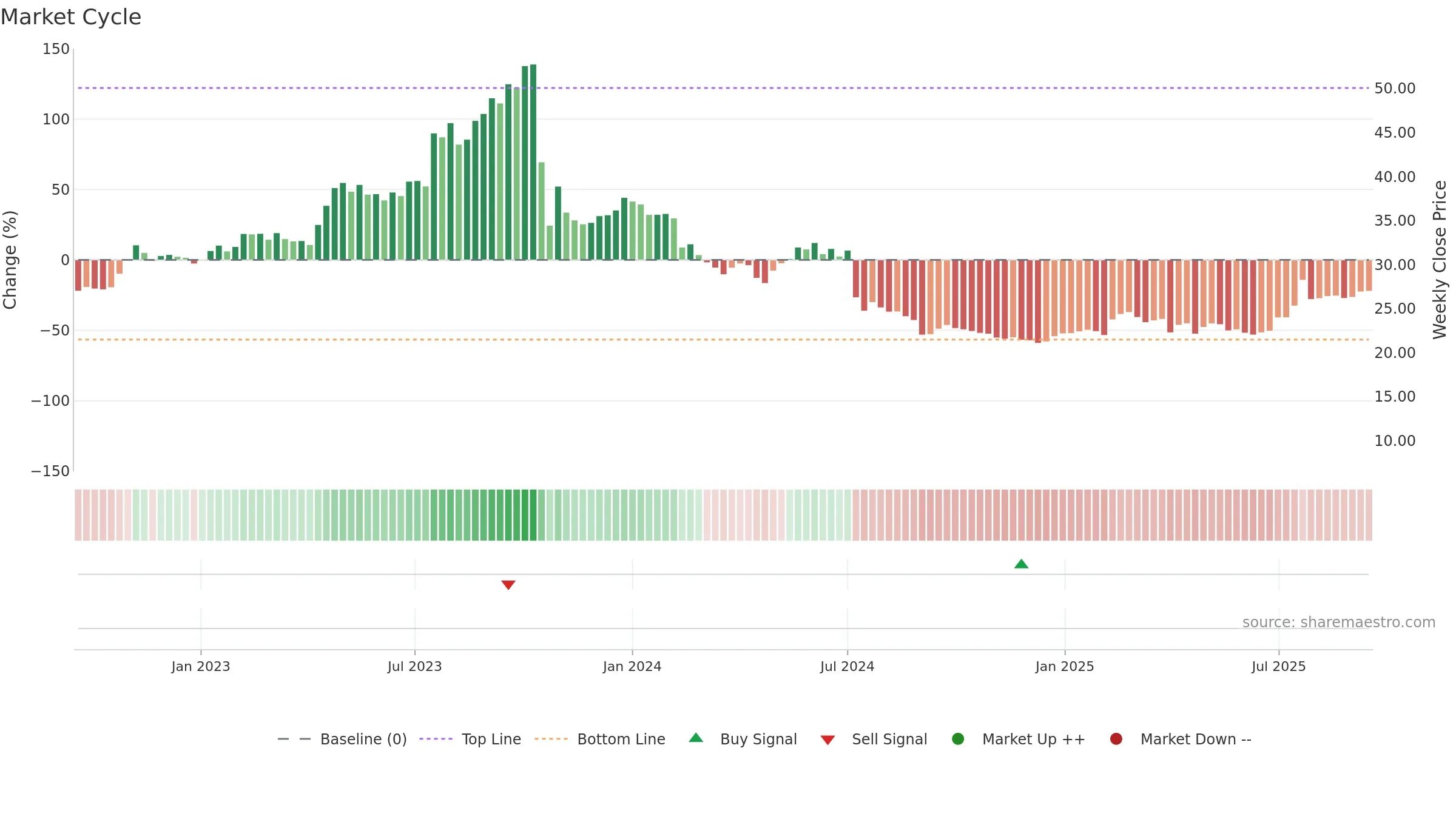Click the 15.00 price axis label

tap(1395, 397)
